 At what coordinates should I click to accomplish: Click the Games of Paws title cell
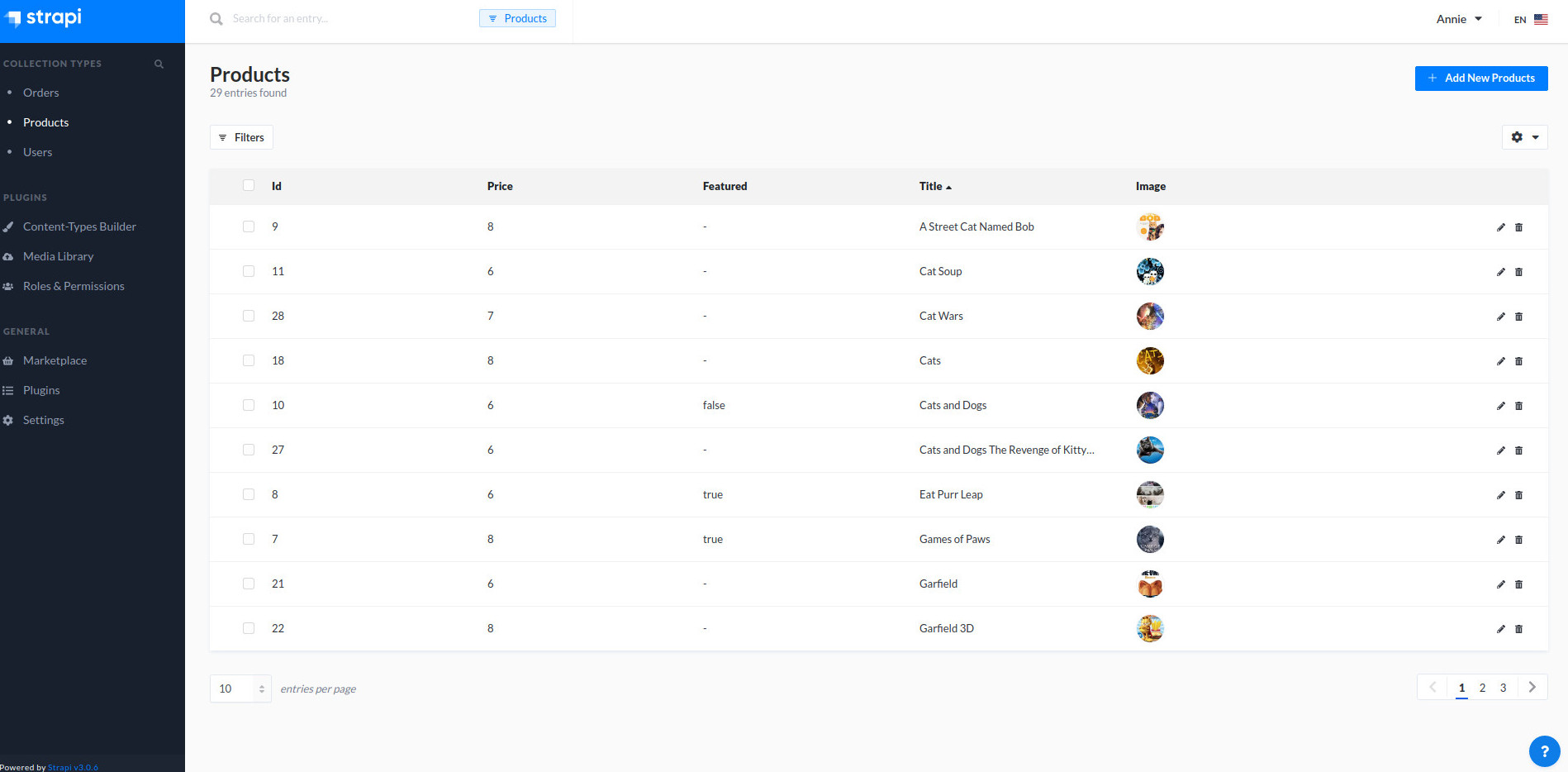(x=954, y=539)
